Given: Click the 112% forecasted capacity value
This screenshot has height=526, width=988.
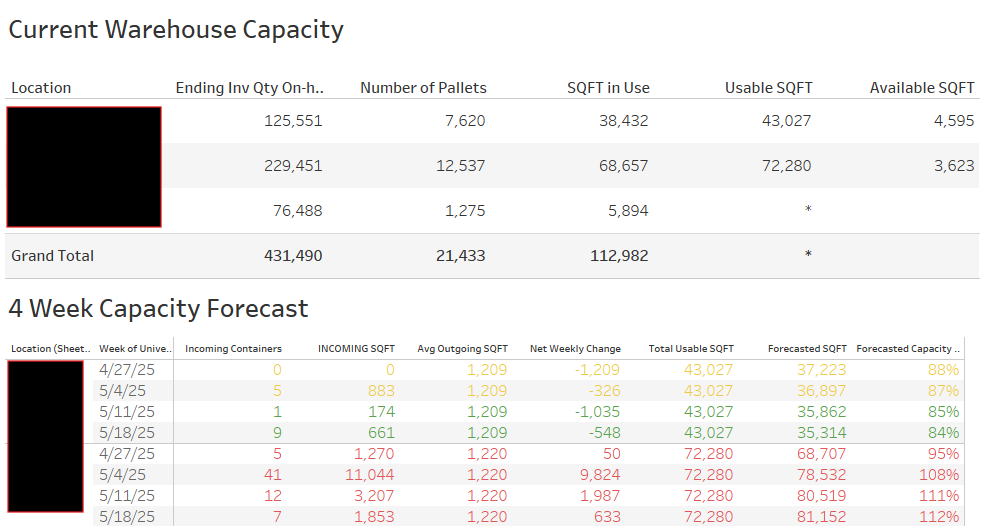Looking at the screenshot, I should coord(940,517).
